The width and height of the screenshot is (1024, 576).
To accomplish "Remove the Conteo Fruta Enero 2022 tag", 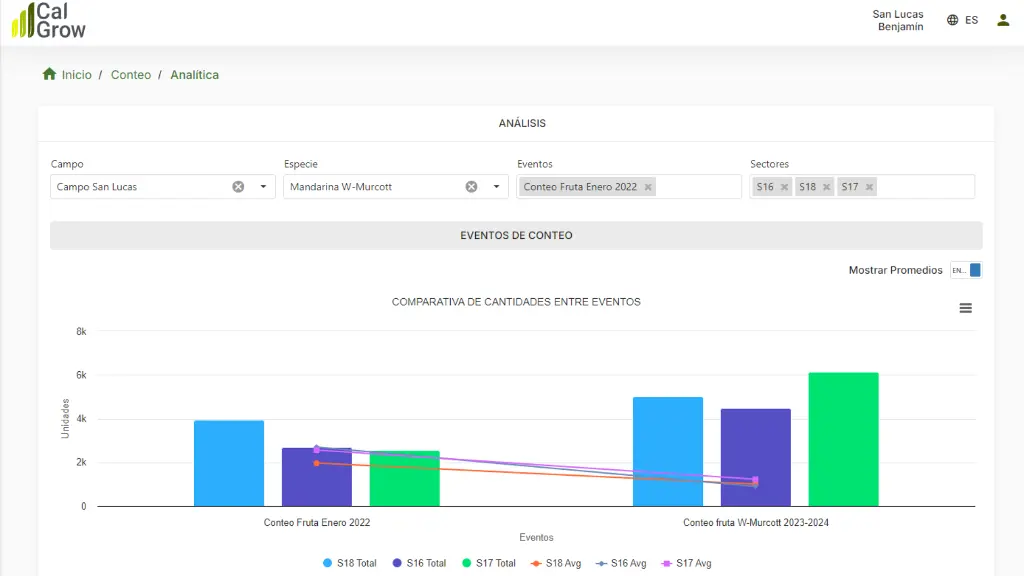I will [x=648, y=187].
